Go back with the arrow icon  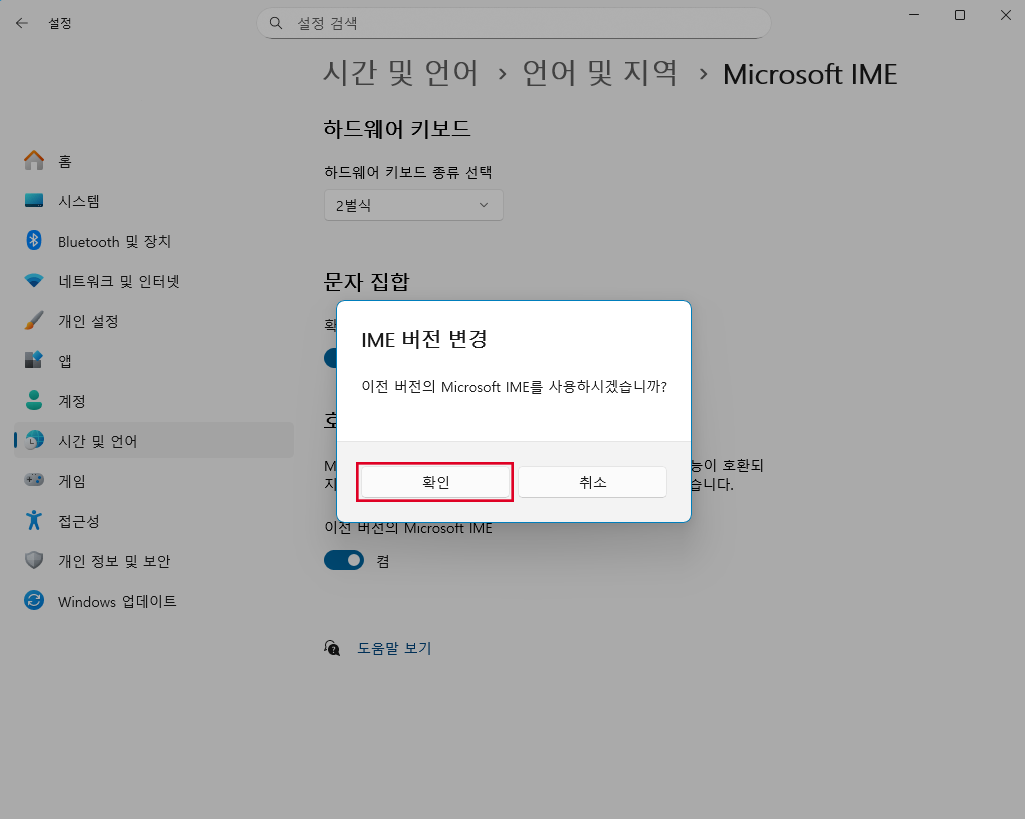(x=22, y=24)
